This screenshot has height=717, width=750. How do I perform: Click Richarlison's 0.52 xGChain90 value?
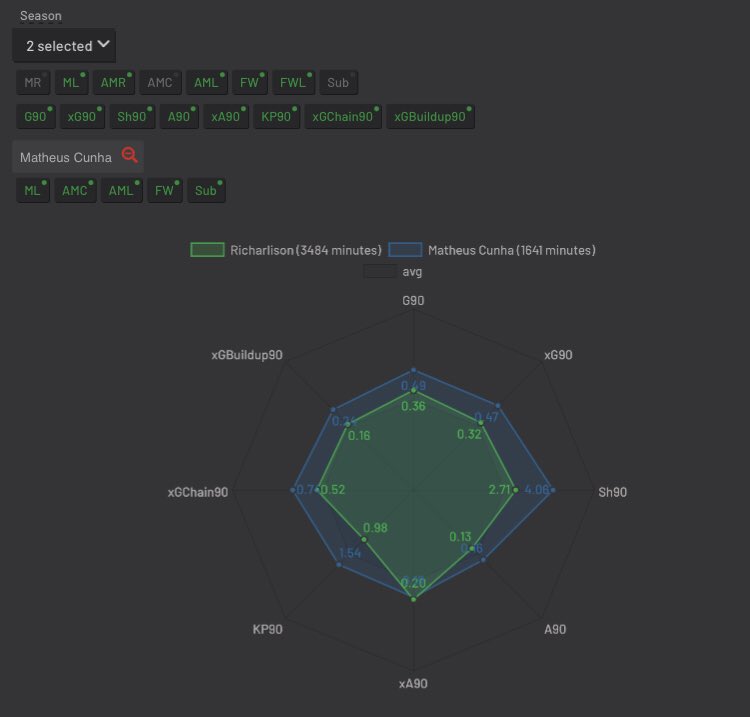coord(333,490)
